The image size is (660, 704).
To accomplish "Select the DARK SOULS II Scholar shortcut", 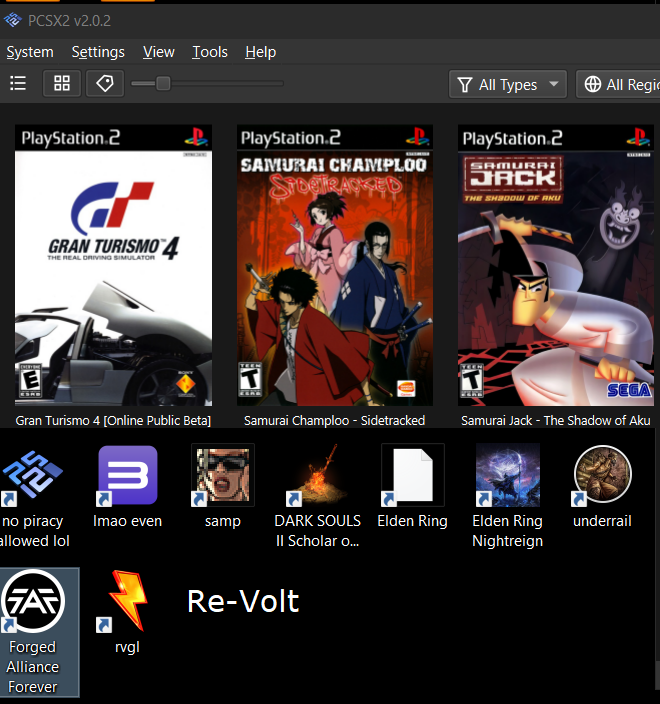I will click(317, 496).
